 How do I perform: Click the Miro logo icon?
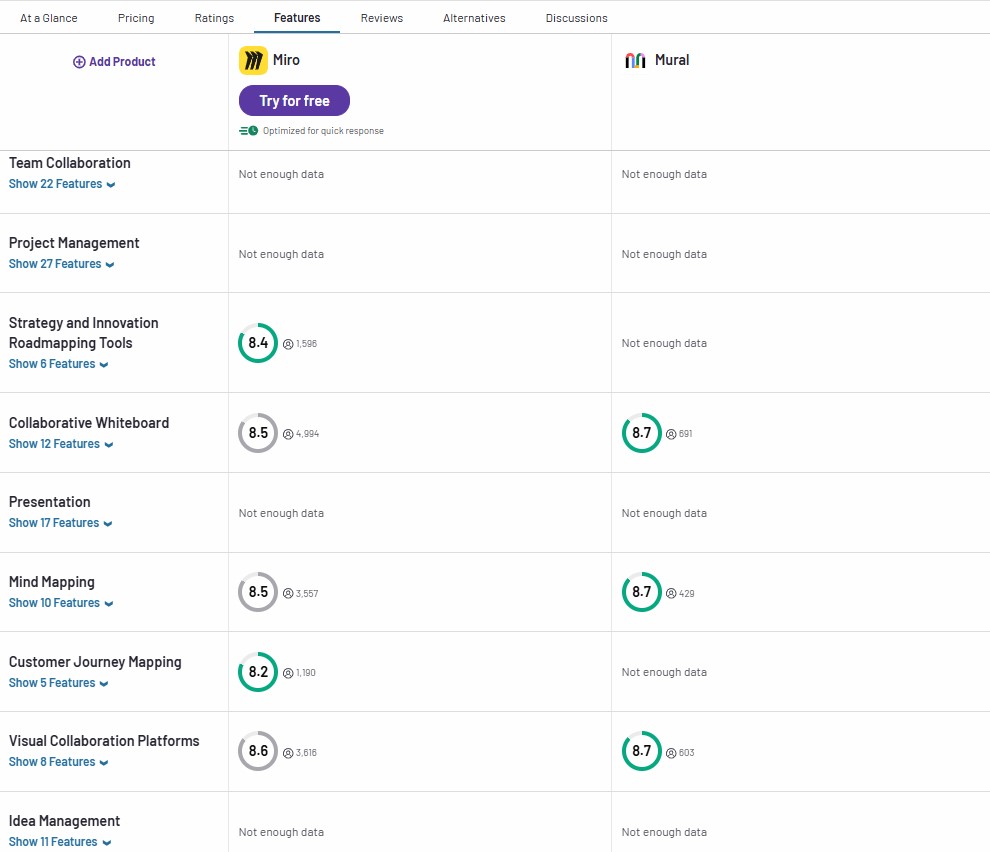coord(253,61)
